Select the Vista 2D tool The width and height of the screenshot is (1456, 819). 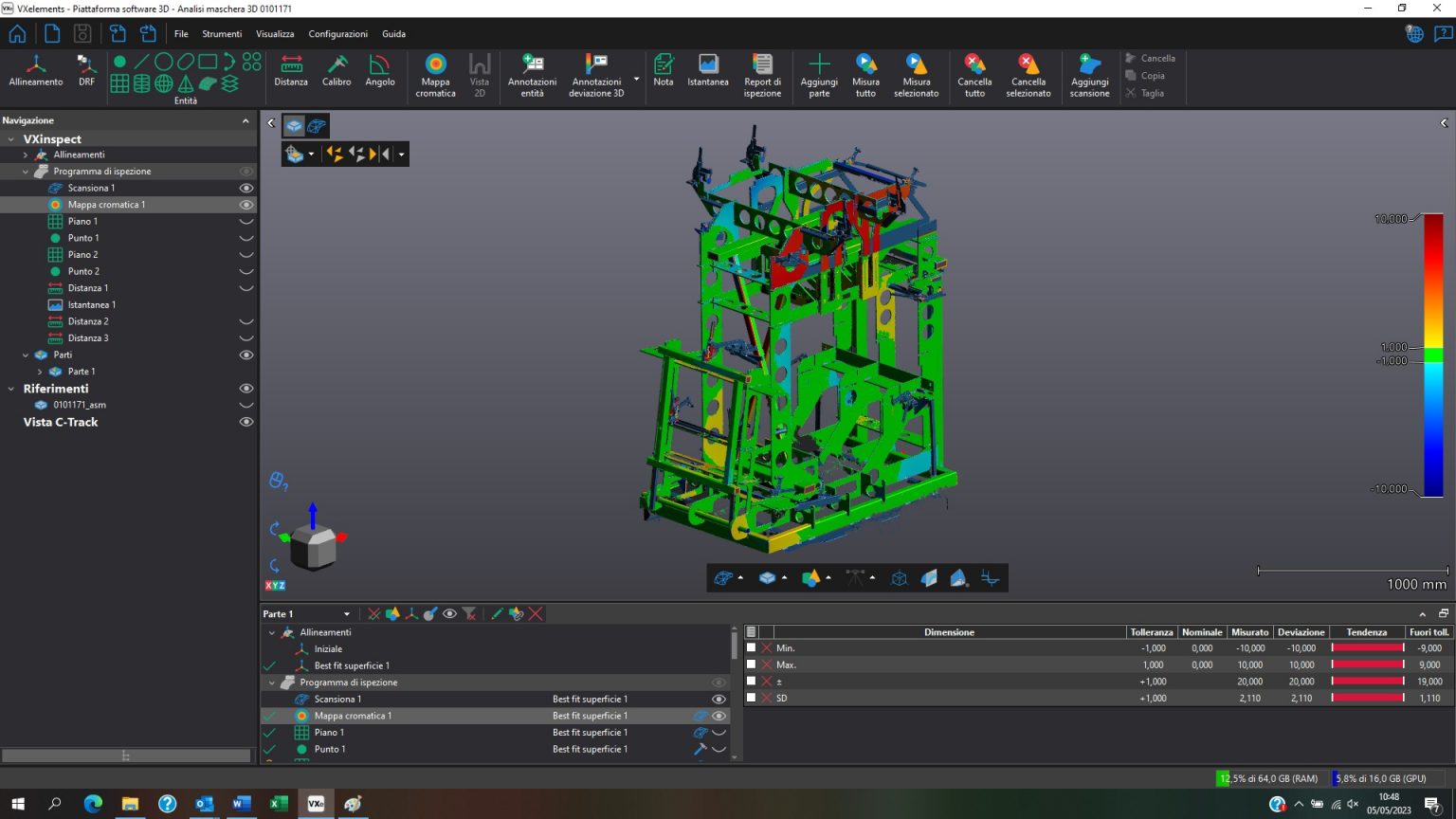click(x=480, y=76)
